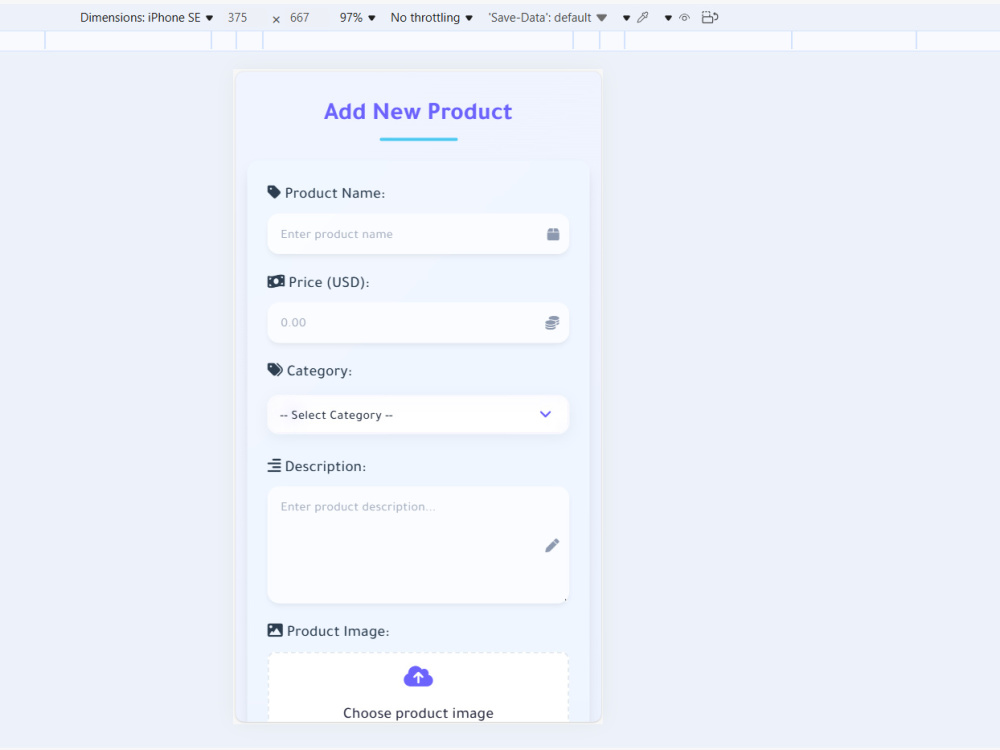
Task: Click the lines icon beside Description label
Action: pyautogui.click(x=274, y=466)
